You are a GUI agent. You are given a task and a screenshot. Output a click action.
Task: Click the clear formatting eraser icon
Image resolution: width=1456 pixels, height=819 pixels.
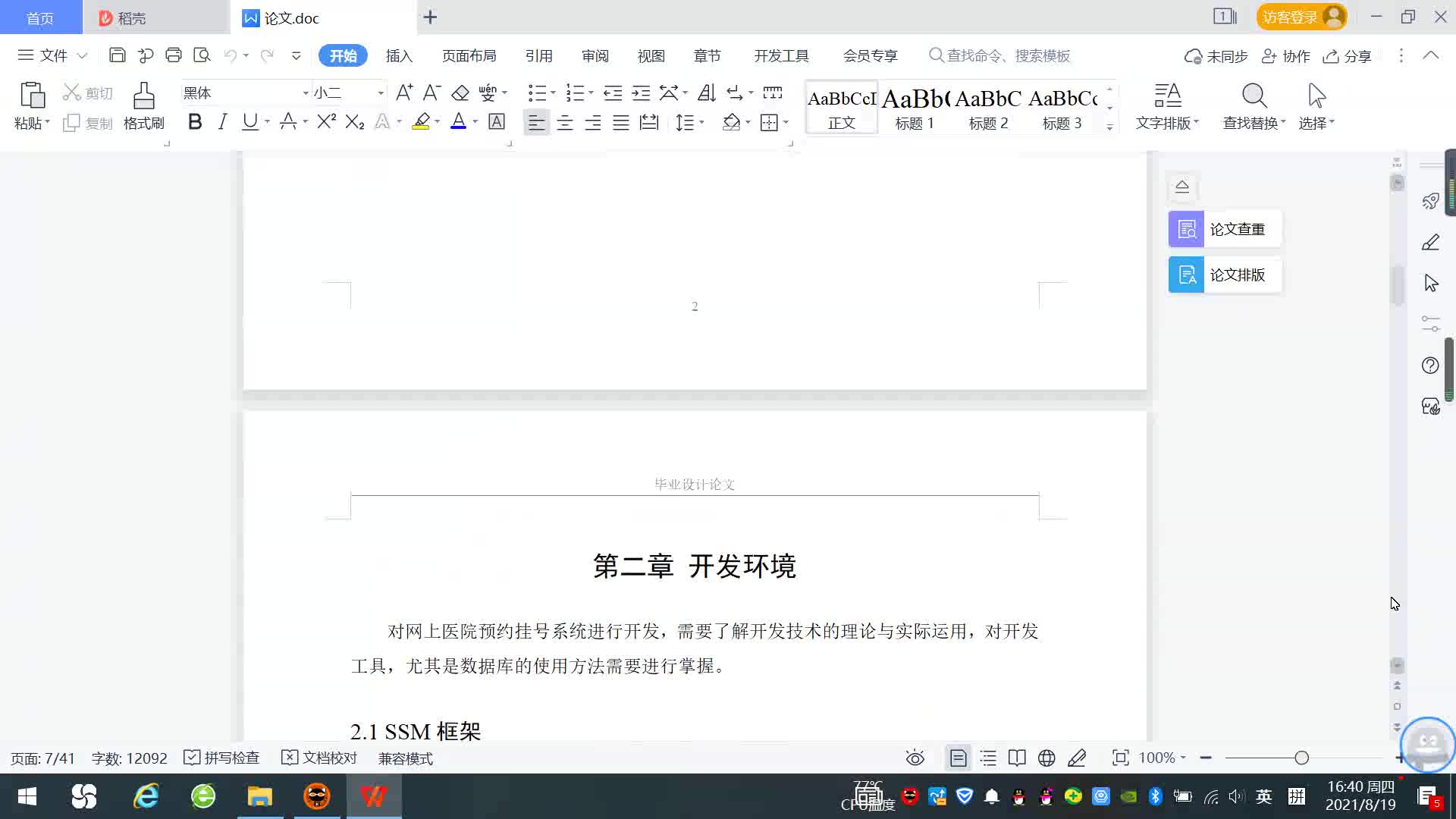[460, 93]
